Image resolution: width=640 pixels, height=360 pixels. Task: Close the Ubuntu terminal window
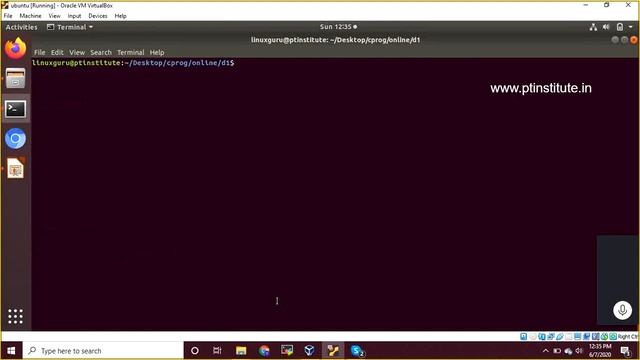[x=633, y=40]
